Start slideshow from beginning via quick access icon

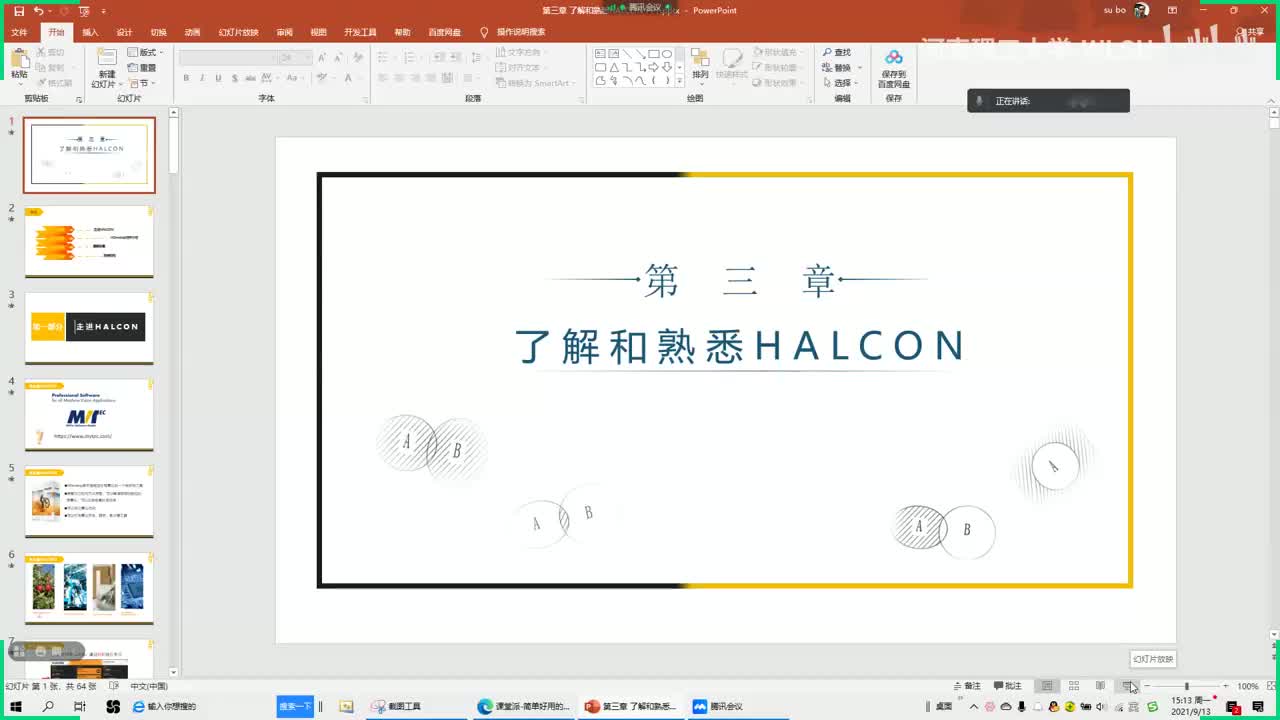click(x=83, y=11)
